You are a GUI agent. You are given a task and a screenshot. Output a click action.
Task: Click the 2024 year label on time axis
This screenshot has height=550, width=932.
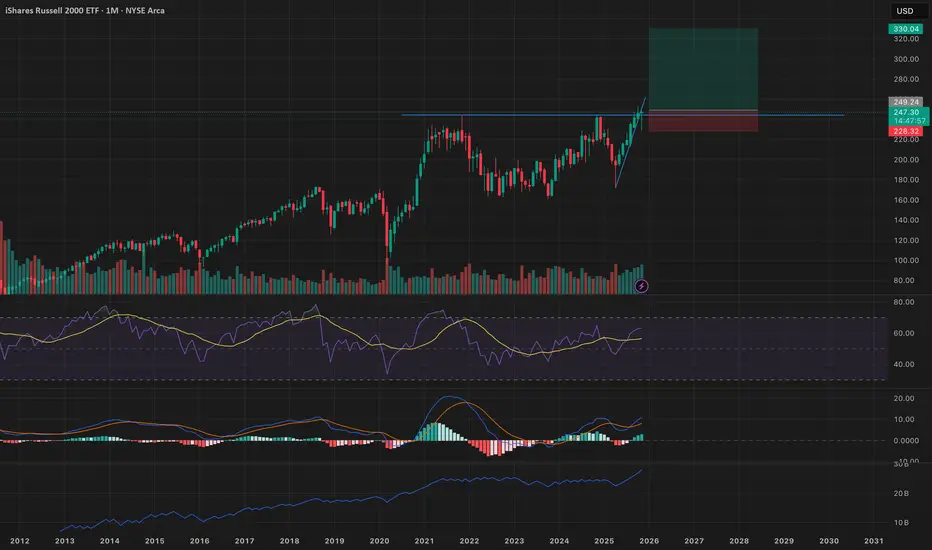point(559,540)
